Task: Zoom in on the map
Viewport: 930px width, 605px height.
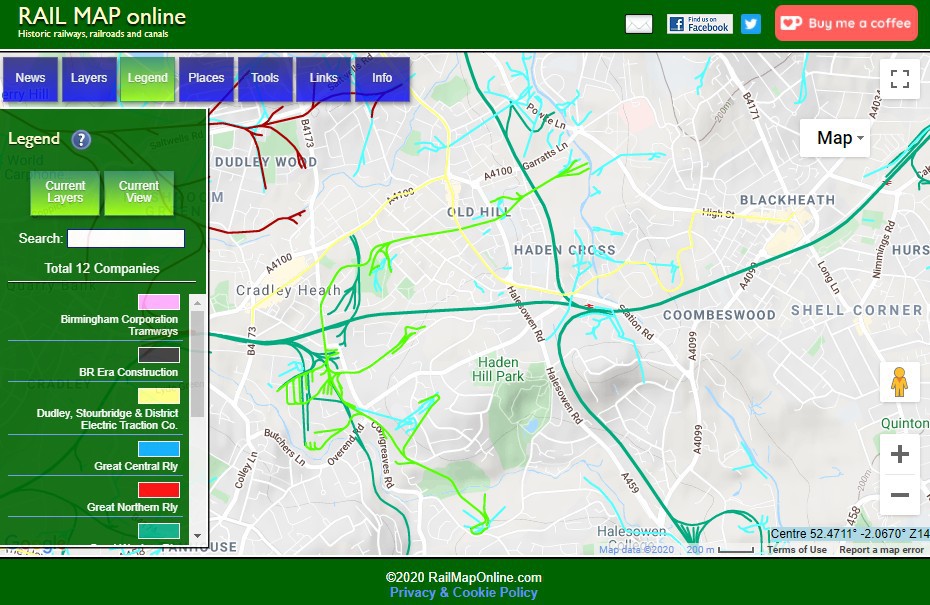Action: pos(899,455)
